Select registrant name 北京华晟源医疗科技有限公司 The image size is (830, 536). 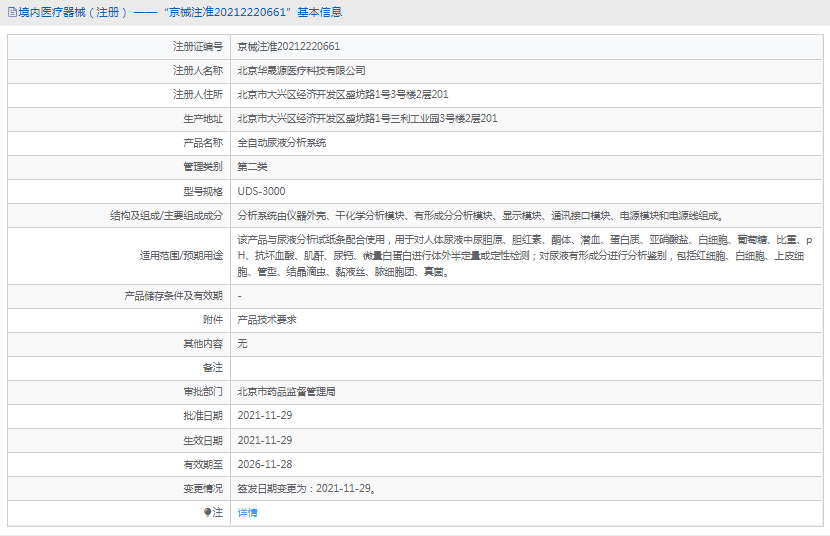[x=301, y=70]
